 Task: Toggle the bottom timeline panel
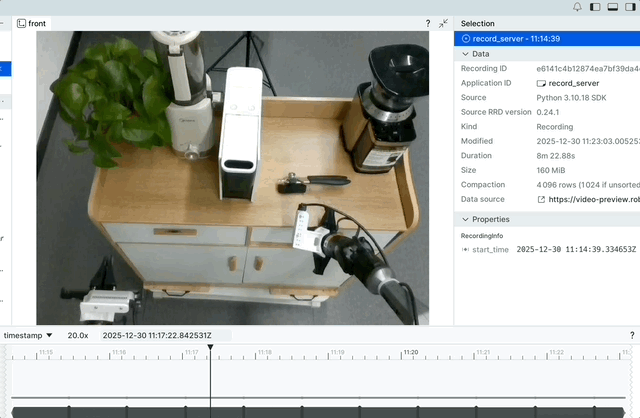(x=612, y=7)
